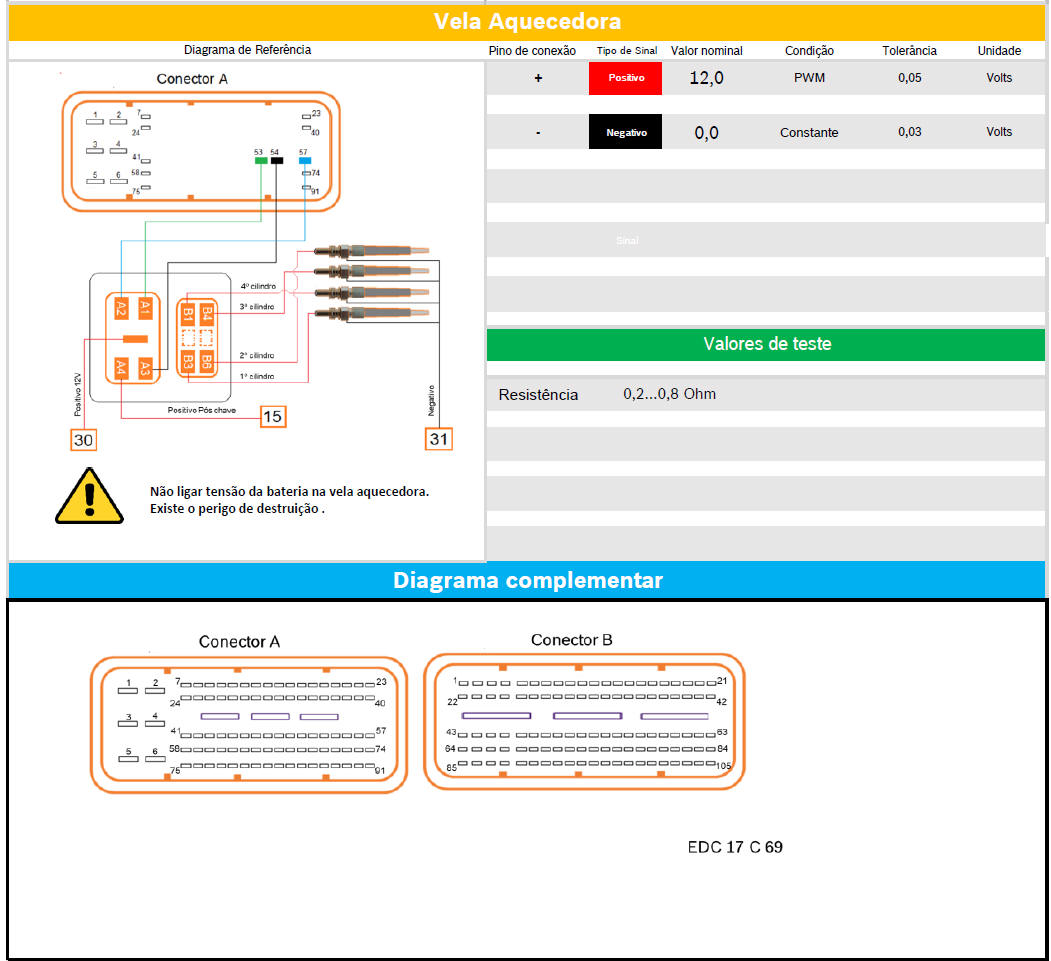1051x961 pixels.
Task: Click the blue pin 57 marker
Action: (305, 160)
